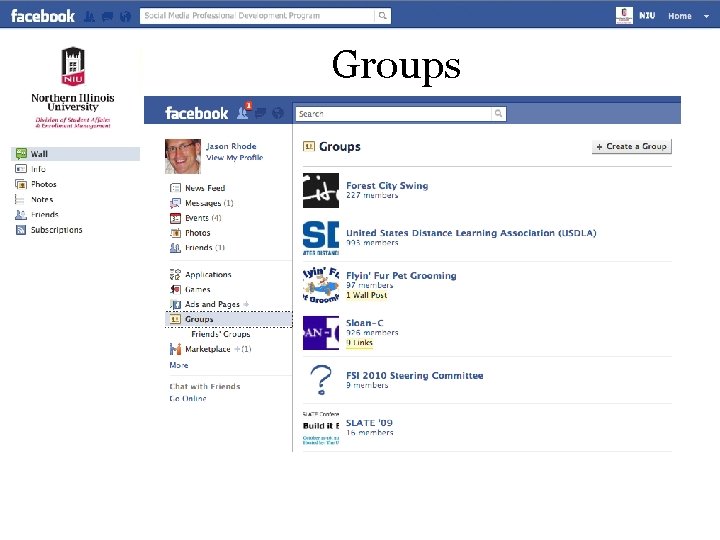720x540 pixels.
Task: Click the Subscriptions RSS icon
Action: tap(21, 230)
